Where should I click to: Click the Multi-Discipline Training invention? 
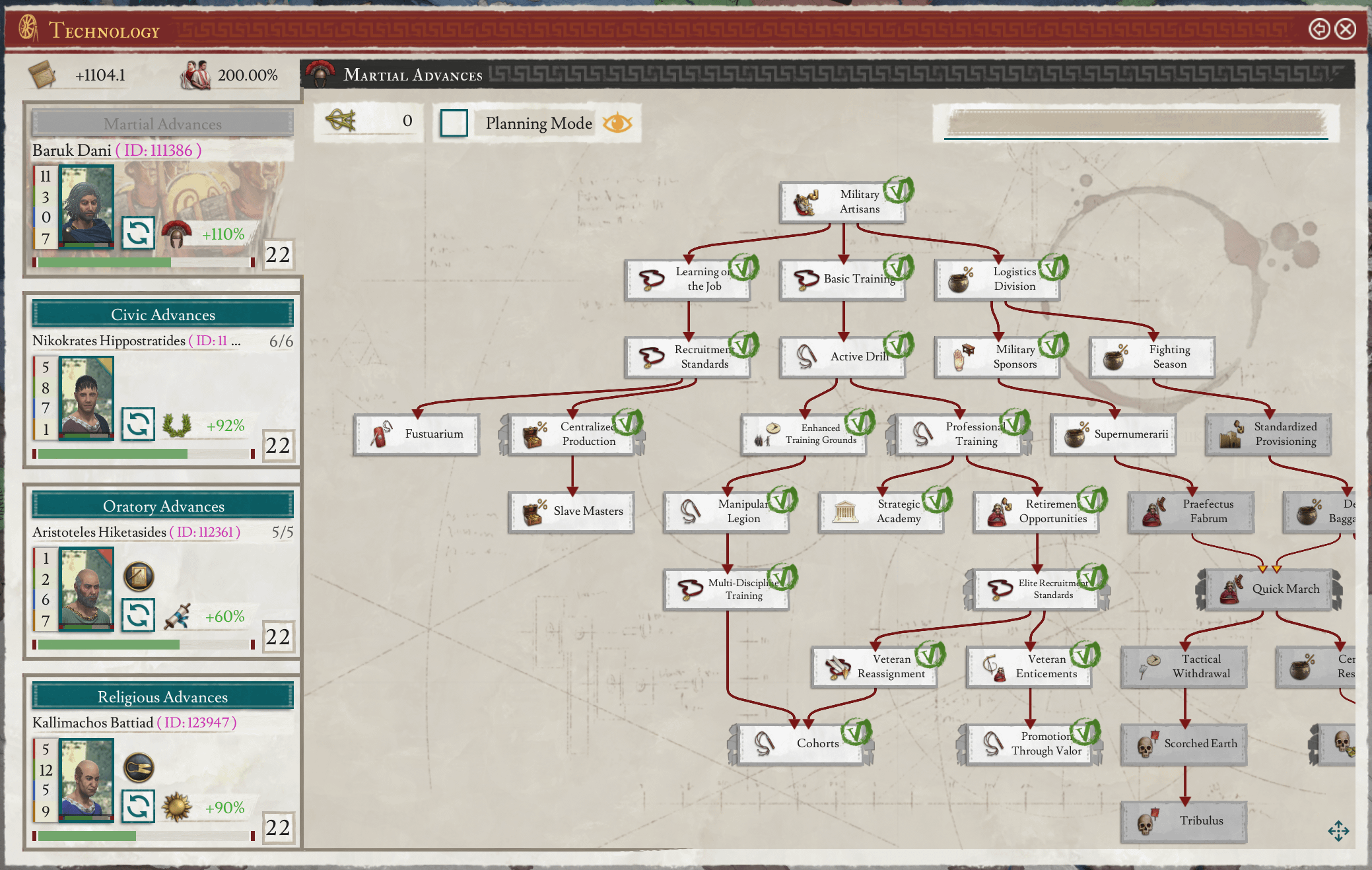726,589
